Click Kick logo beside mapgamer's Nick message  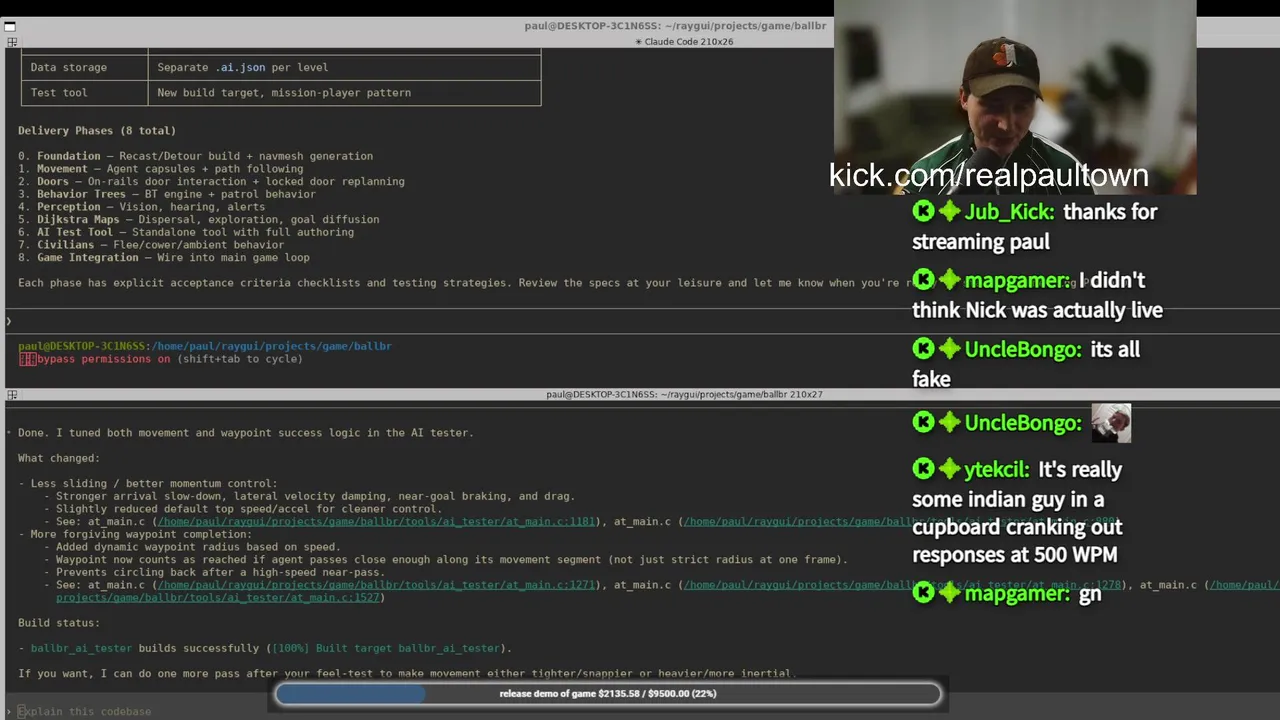(923, 281)
